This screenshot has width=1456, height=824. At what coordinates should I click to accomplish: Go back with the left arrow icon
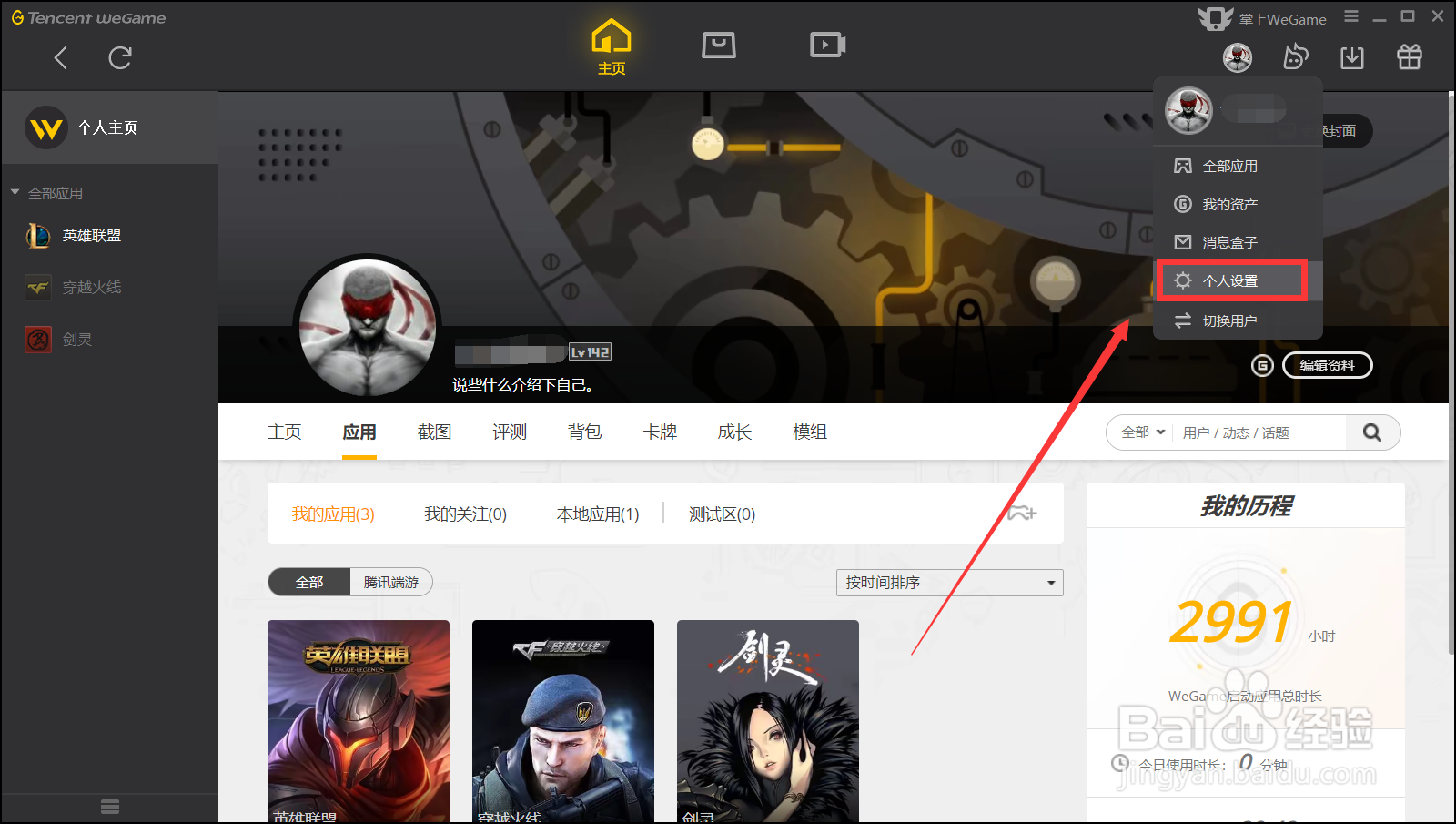click(61, 58)
